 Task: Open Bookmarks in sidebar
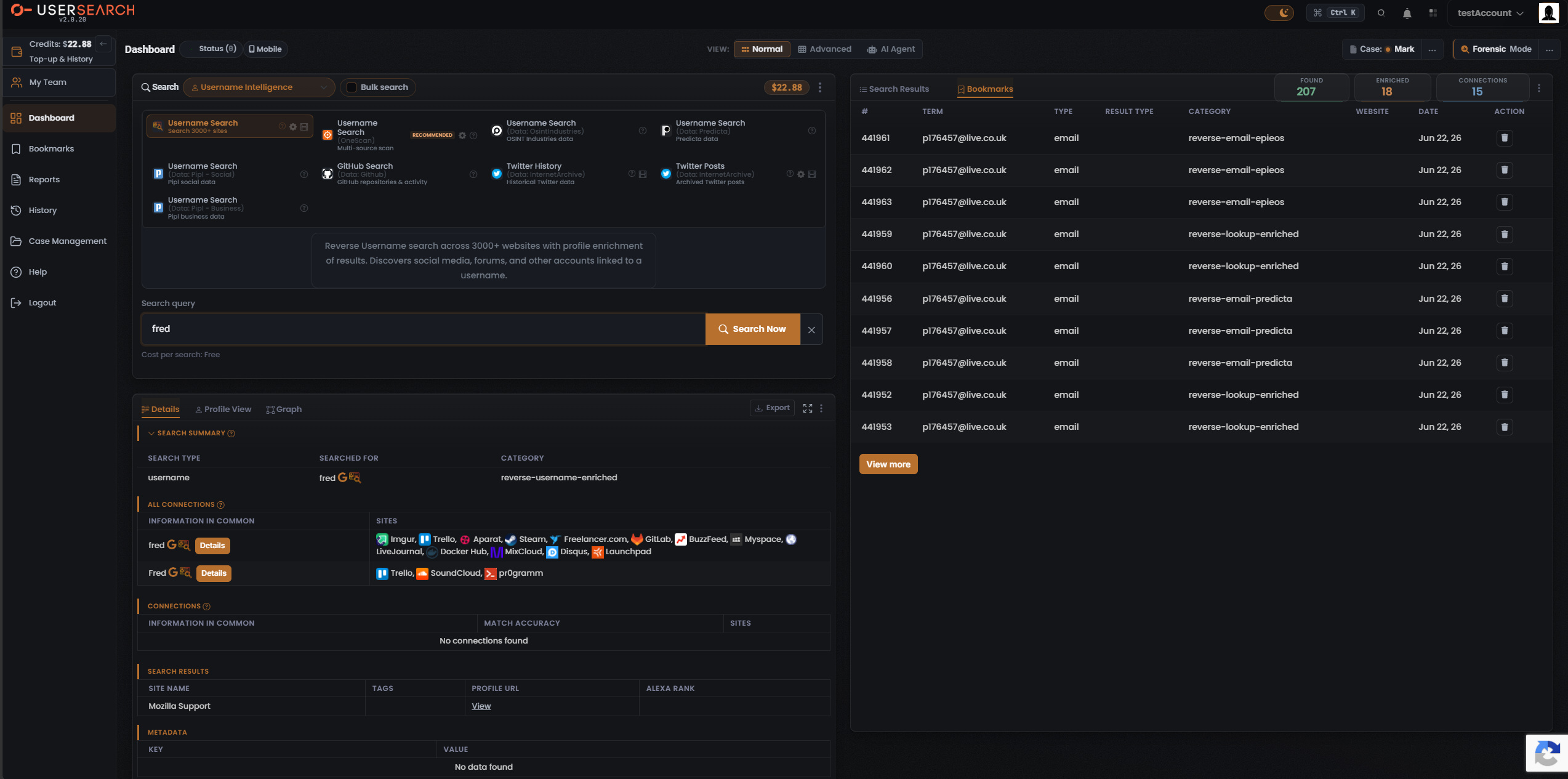pos(59,149)
